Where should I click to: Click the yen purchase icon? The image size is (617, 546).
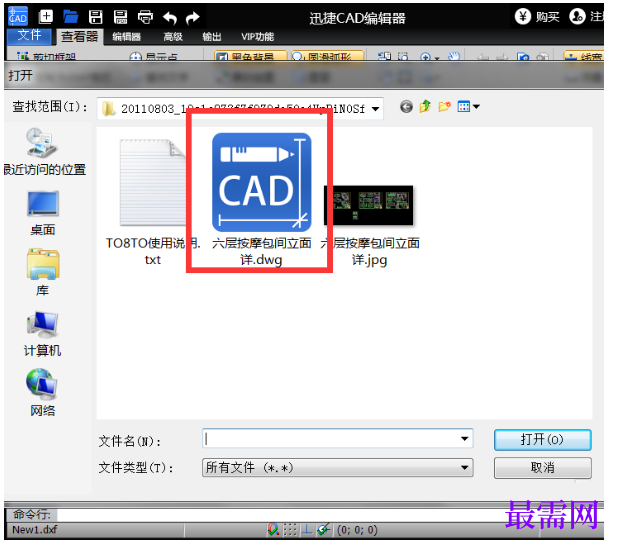(523, 17)
